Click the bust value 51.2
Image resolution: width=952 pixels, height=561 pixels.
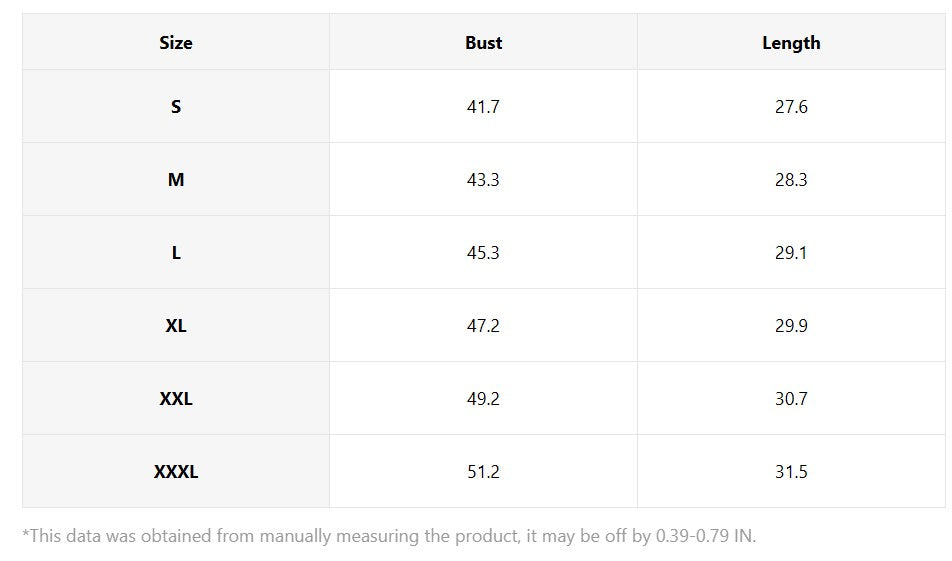pyautogui.click(x=483, y=471)
